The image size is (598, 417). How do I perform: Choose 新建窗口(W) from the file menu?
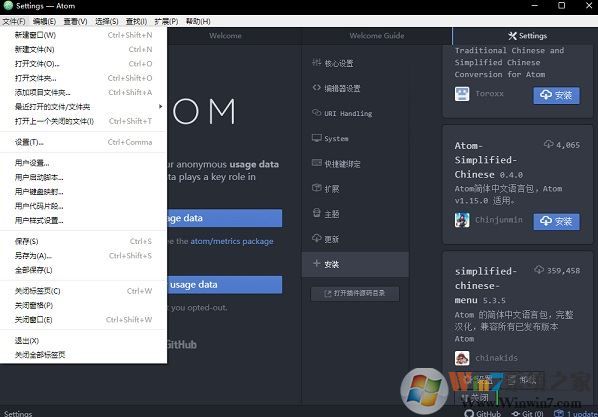[x=83, y=35]
